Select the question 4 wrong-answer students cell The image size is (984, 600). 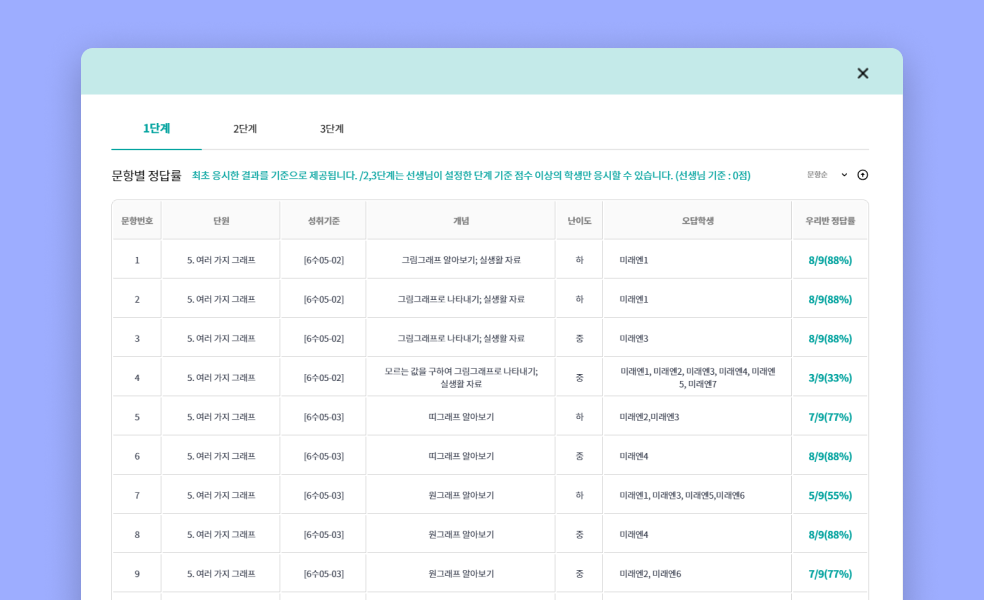tap(697, 377)
